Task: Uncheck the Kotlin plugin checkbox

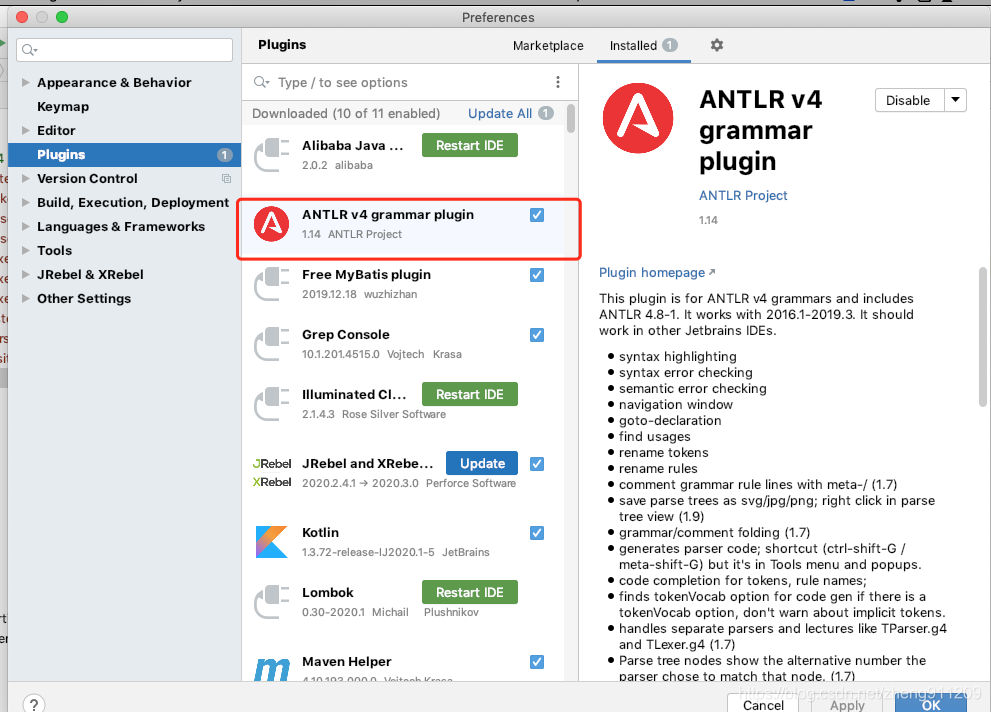Action: [x=537, y=532]
